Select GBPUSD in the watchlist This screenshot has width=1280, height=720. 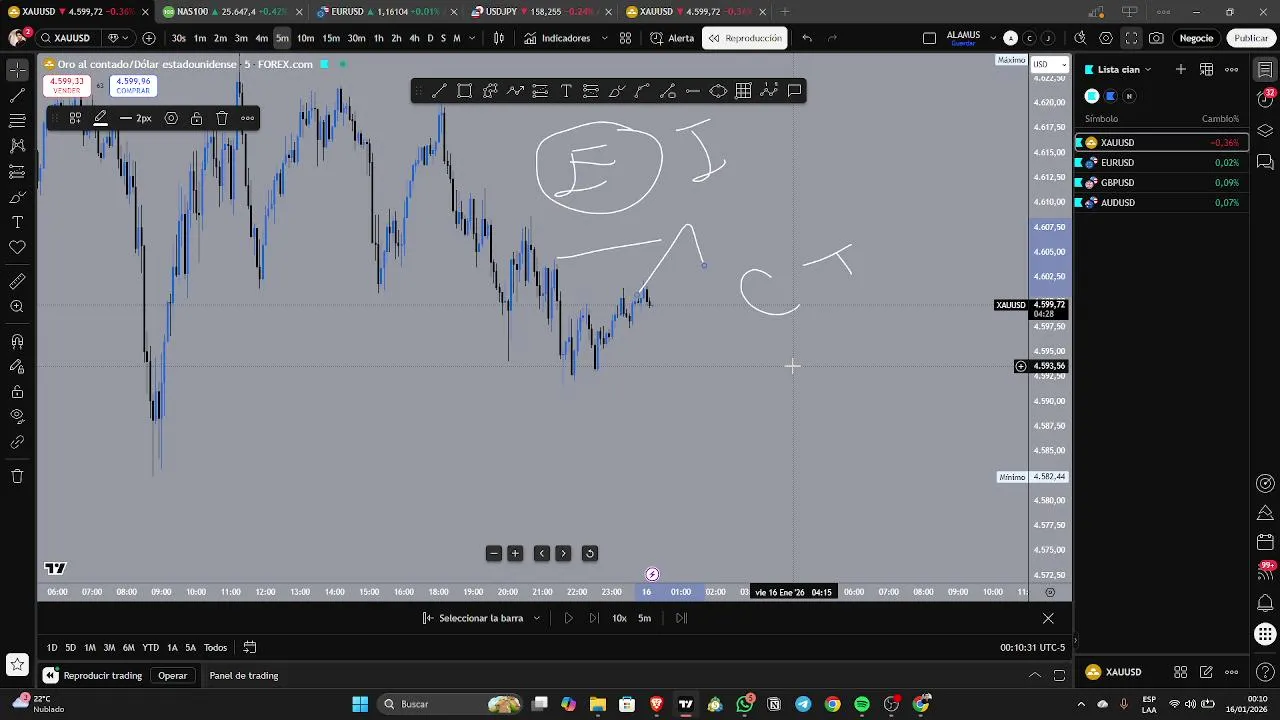click(1160, 182)
